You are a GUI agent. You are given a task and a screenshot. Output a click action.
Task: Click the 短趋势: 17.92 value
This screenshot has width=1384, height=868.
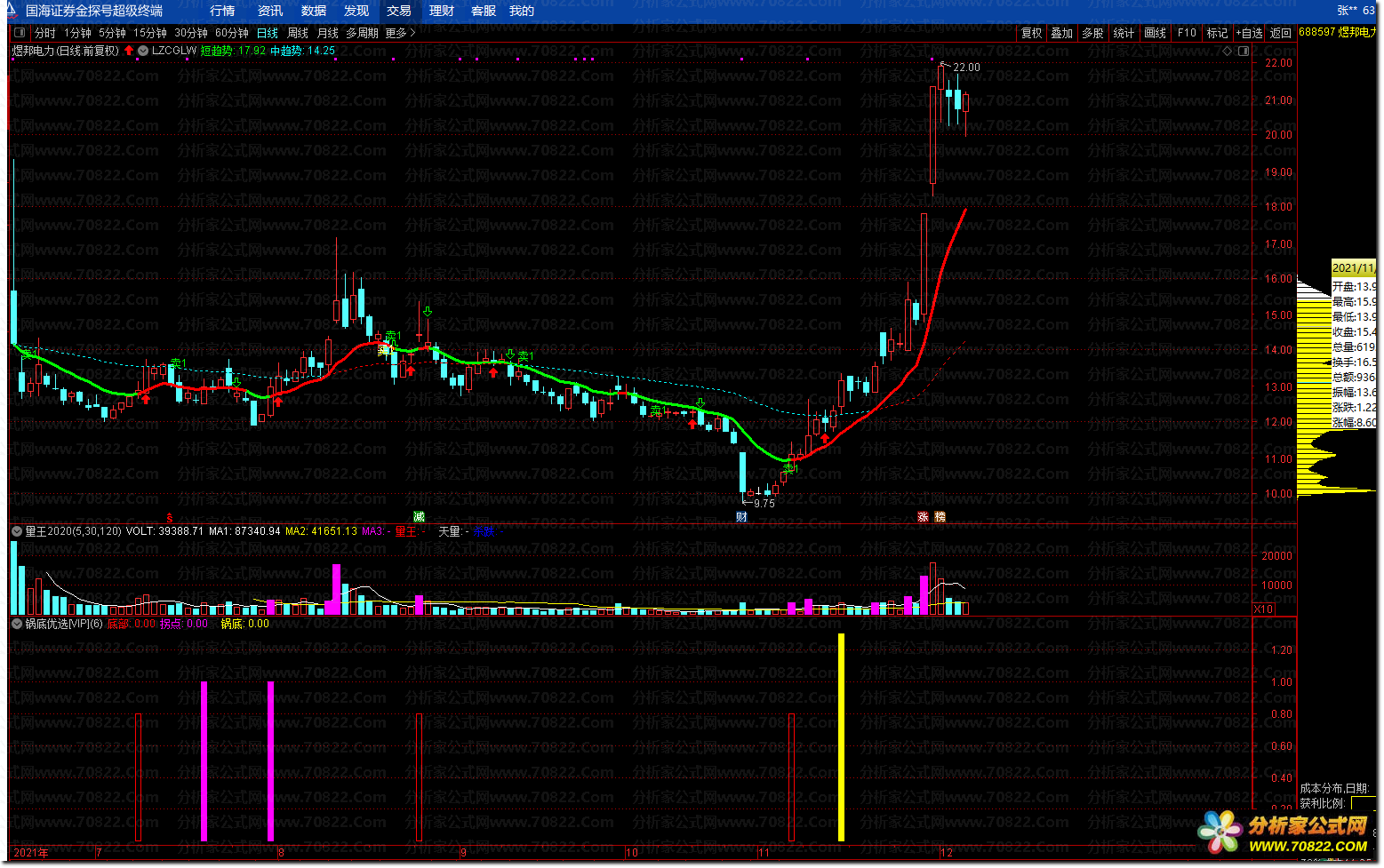click(233, 51)
